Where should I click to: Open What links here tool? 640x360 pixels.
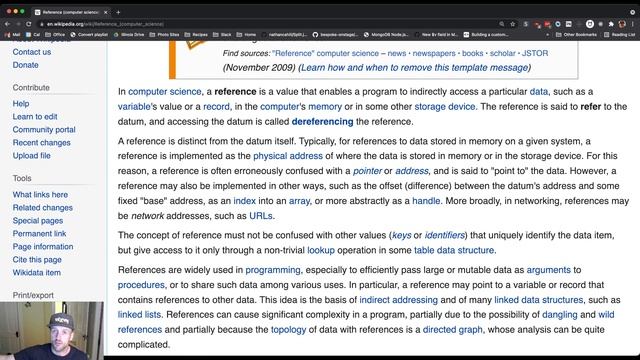click(40, 195)
